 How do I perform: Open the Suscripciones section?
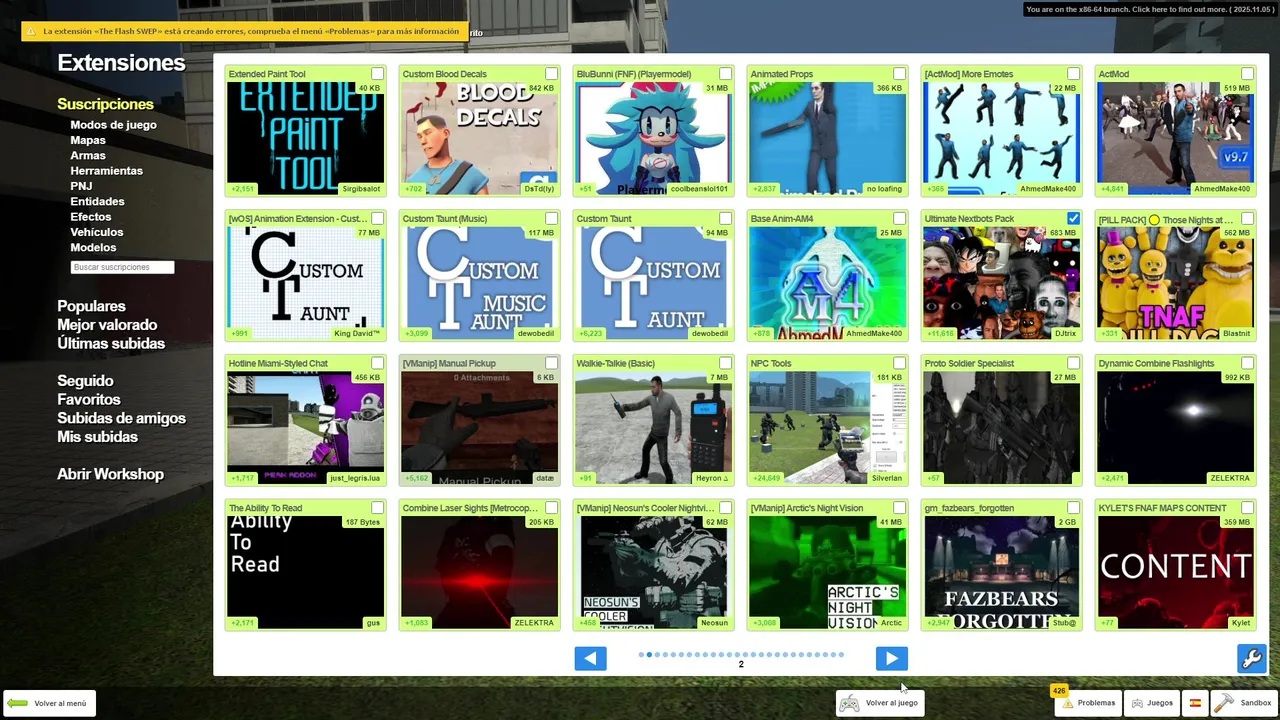point(105,104)
